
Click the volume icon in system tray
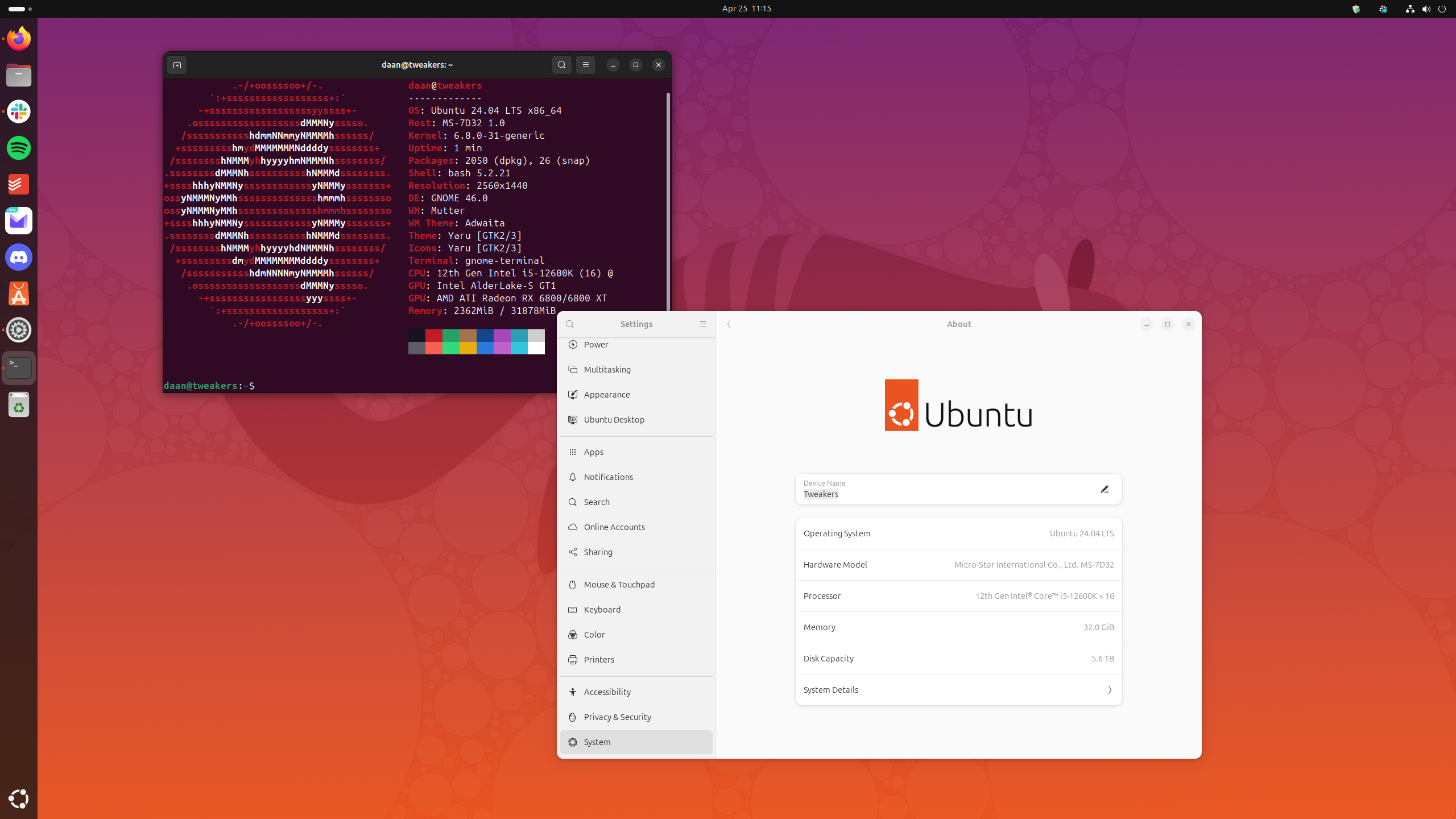coord(1426,9)
